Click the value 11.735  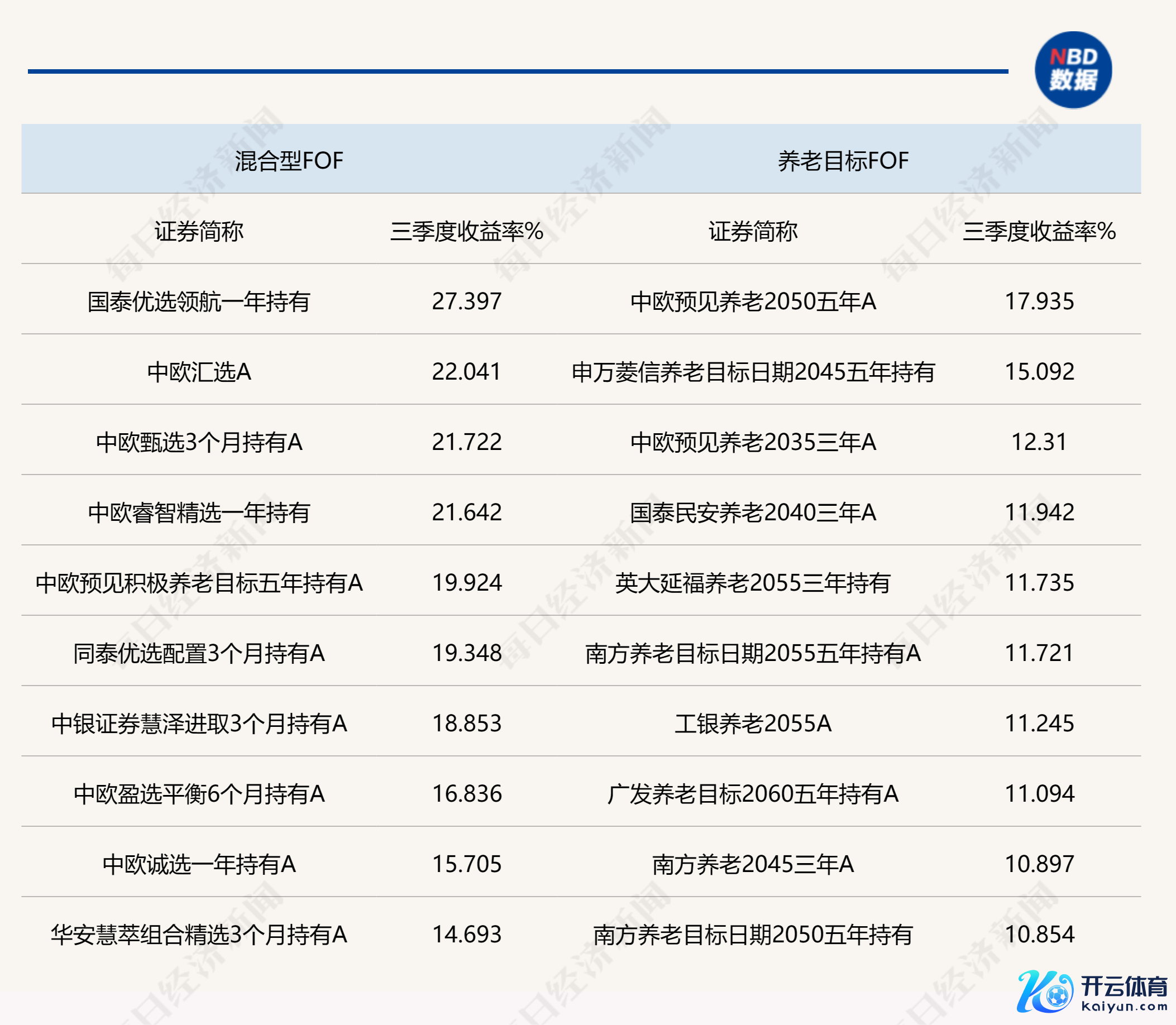[1039, 583]
